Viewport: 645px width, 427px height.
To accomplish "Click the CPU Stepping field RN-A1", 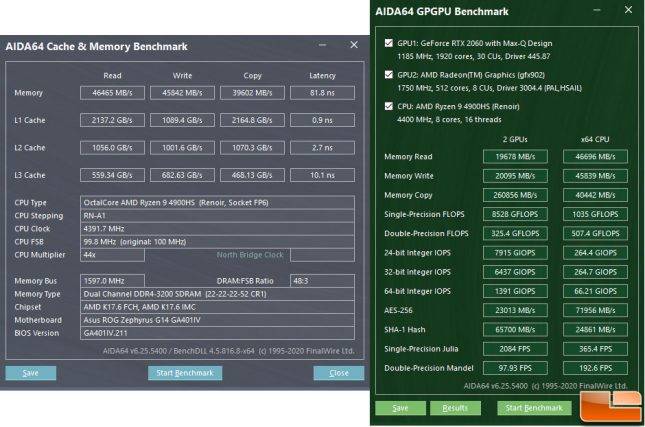I will pos(217,216).
